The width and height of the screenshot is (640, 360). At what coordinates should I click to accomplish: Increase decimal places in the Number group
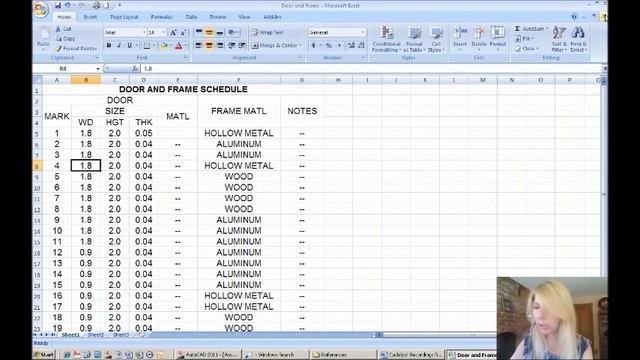pos(351,45)
